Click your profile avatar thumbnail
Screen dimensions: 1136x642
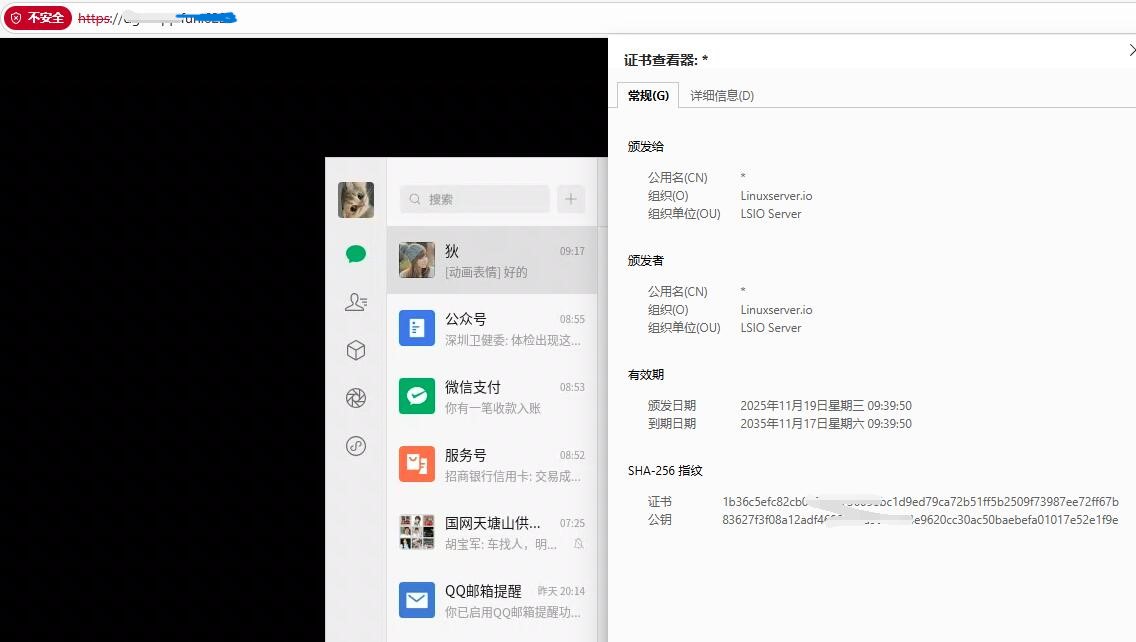[x=356, y=199]
